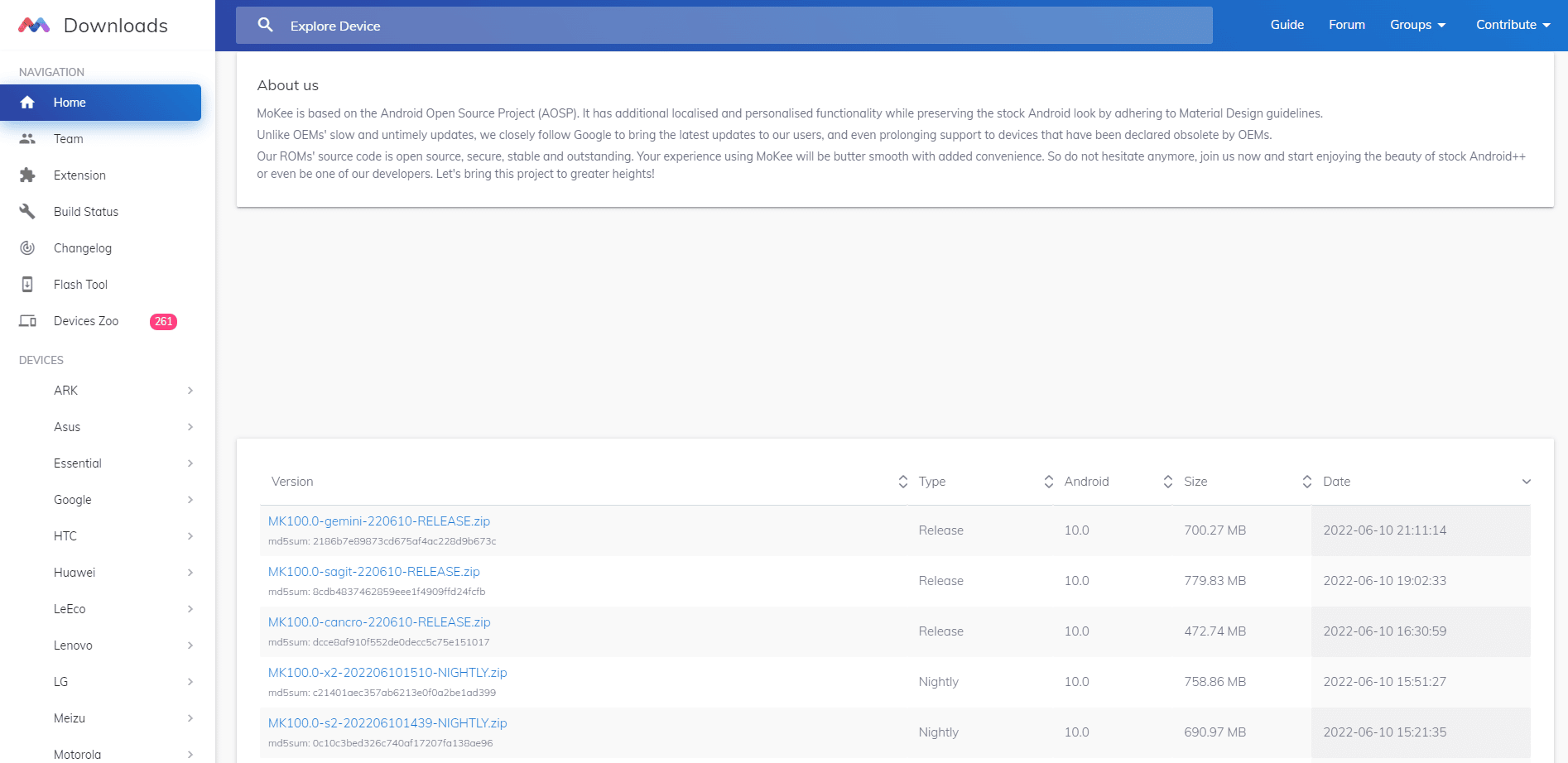
Task: Click the cancro md5sum text
Action: click(379, 642)
